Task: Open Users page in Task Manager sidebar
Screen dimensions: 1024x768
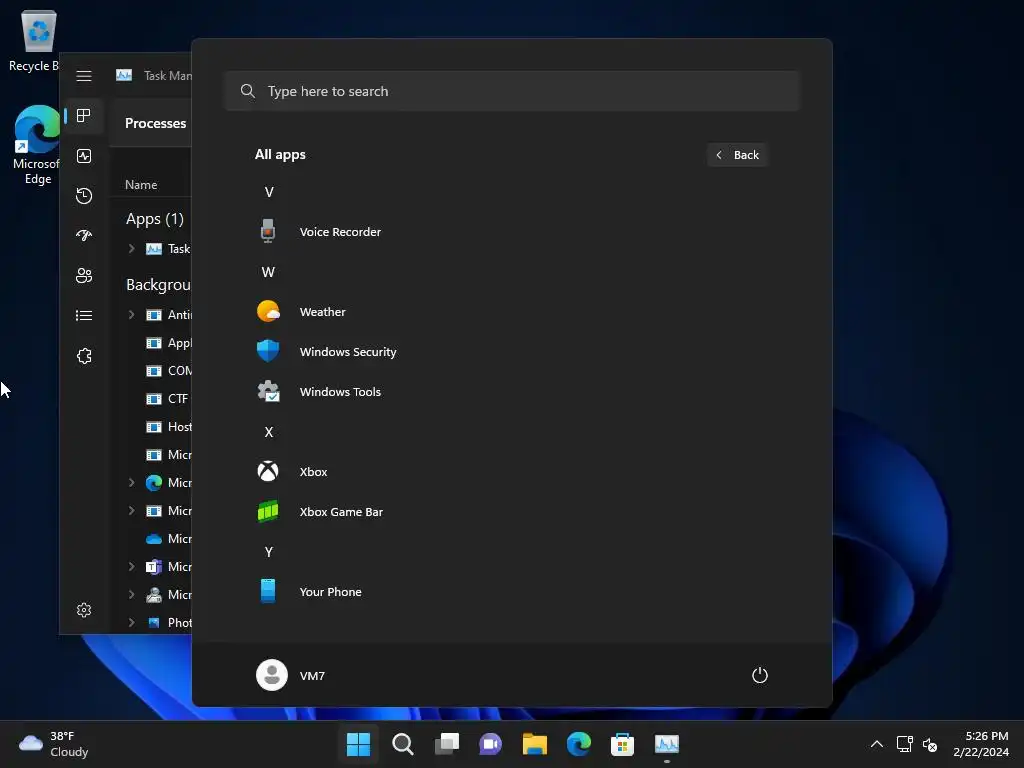Action: pyautogui.click(x=84, y=276)
